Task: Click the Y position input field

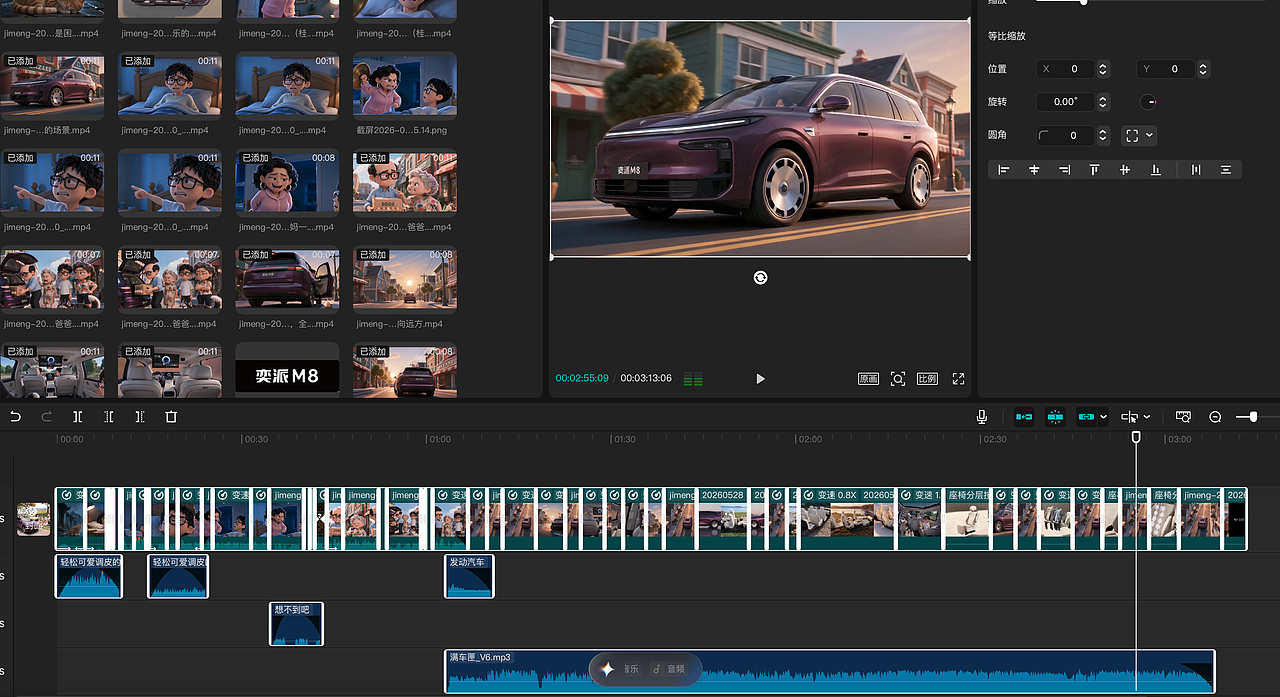Action: click(1166, 69)
